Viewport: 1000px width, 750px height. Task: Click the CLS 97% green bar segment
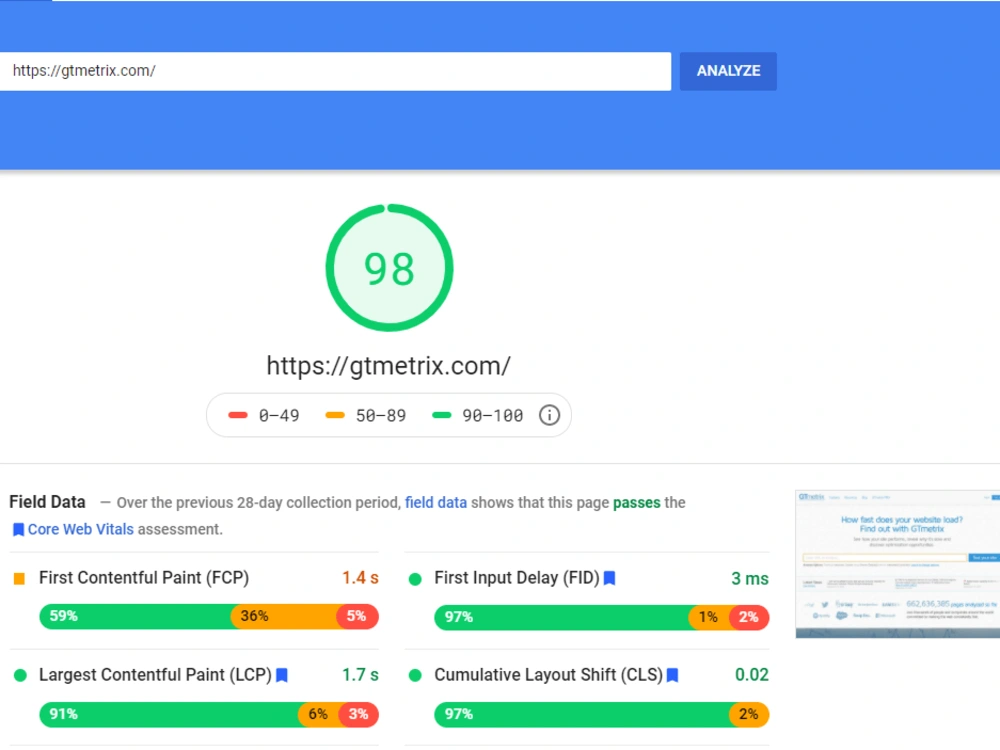582,714
